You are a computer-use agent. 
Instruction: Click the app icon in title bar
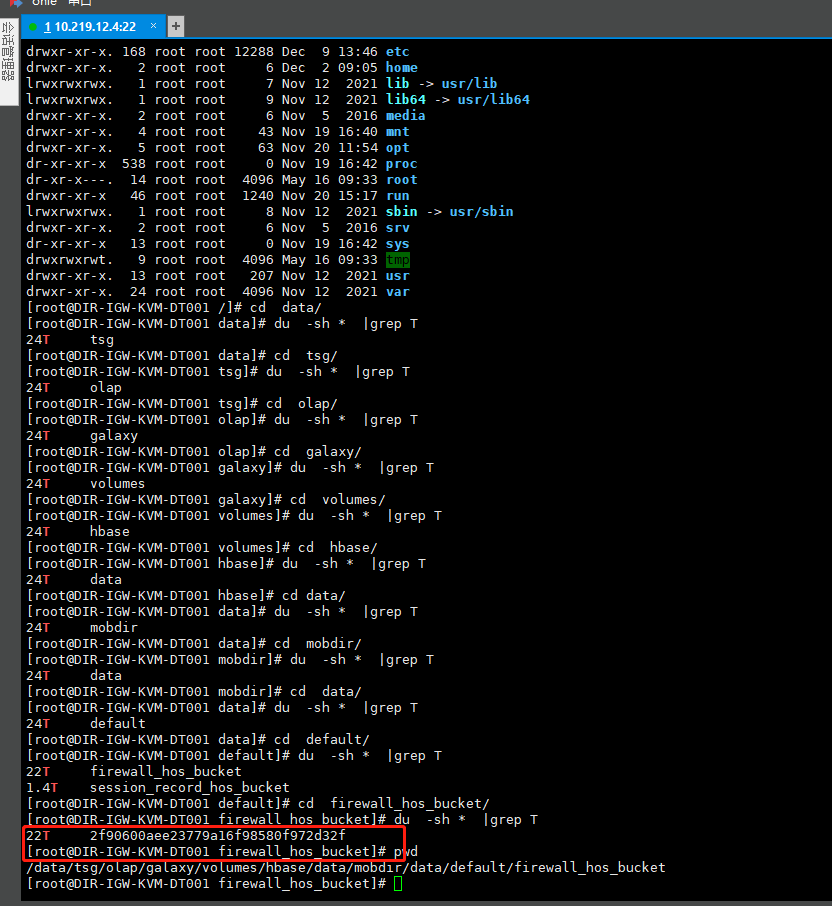point(15,3)
